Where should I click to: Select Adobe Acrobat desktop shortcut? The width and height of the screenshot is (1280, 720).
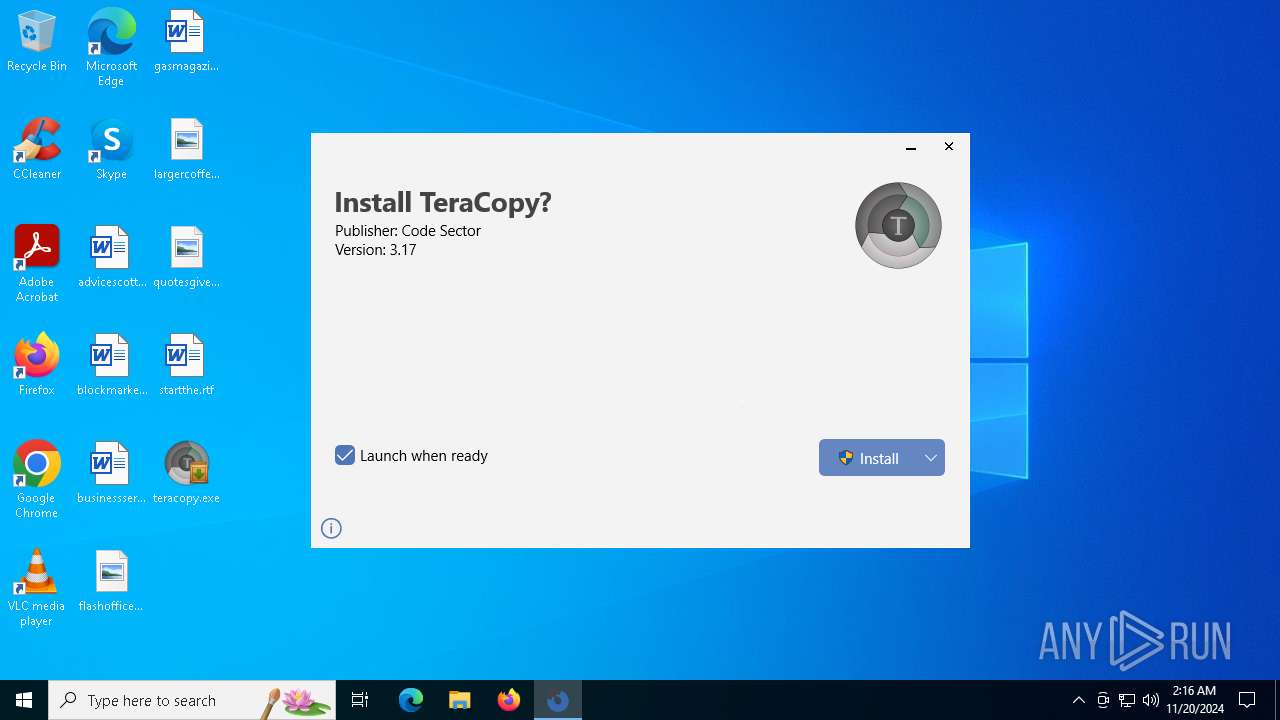(37, 264)
